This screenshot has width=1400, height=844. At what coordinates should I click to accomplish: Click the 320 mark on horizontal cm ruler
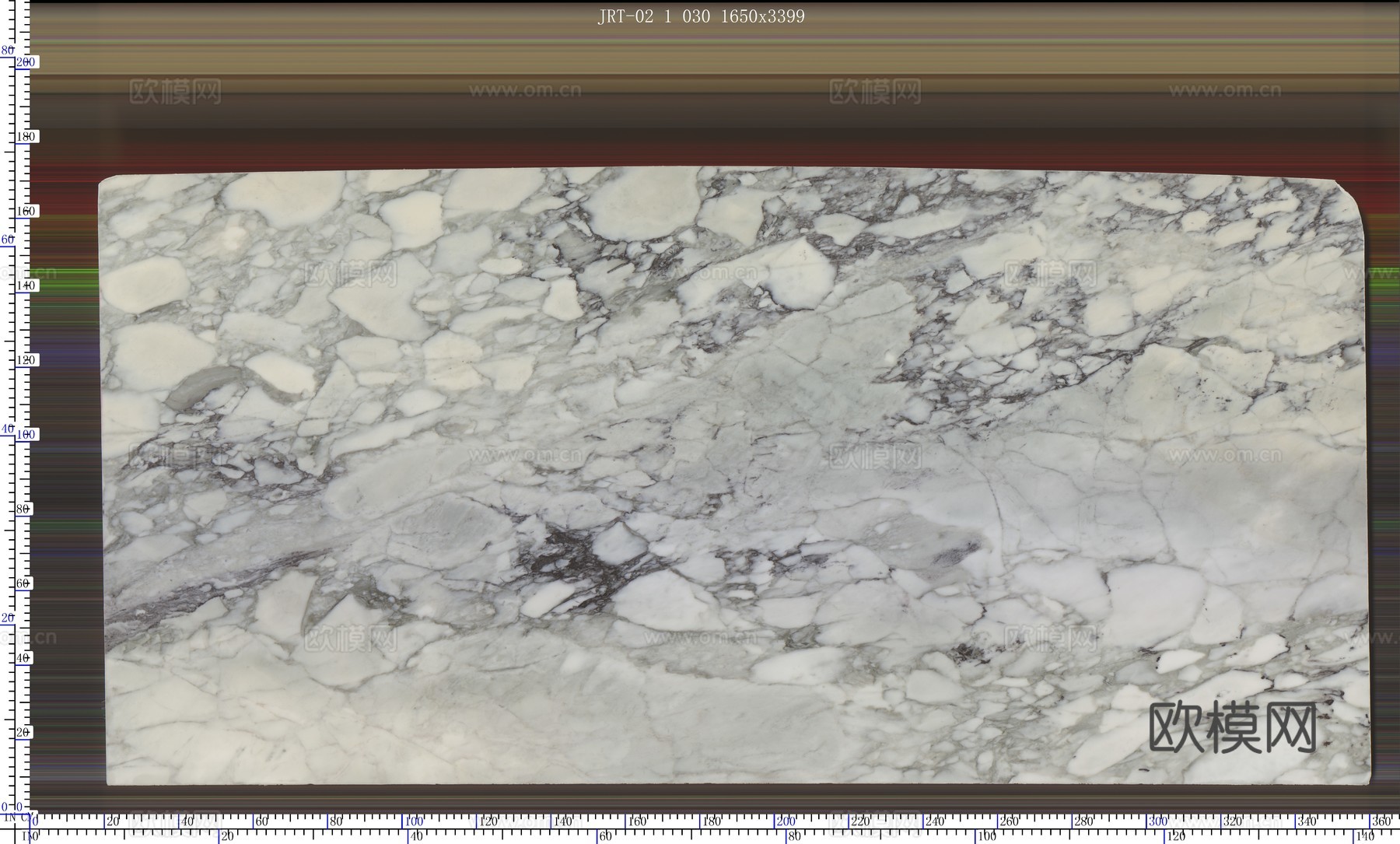(x=1234, y=821)
